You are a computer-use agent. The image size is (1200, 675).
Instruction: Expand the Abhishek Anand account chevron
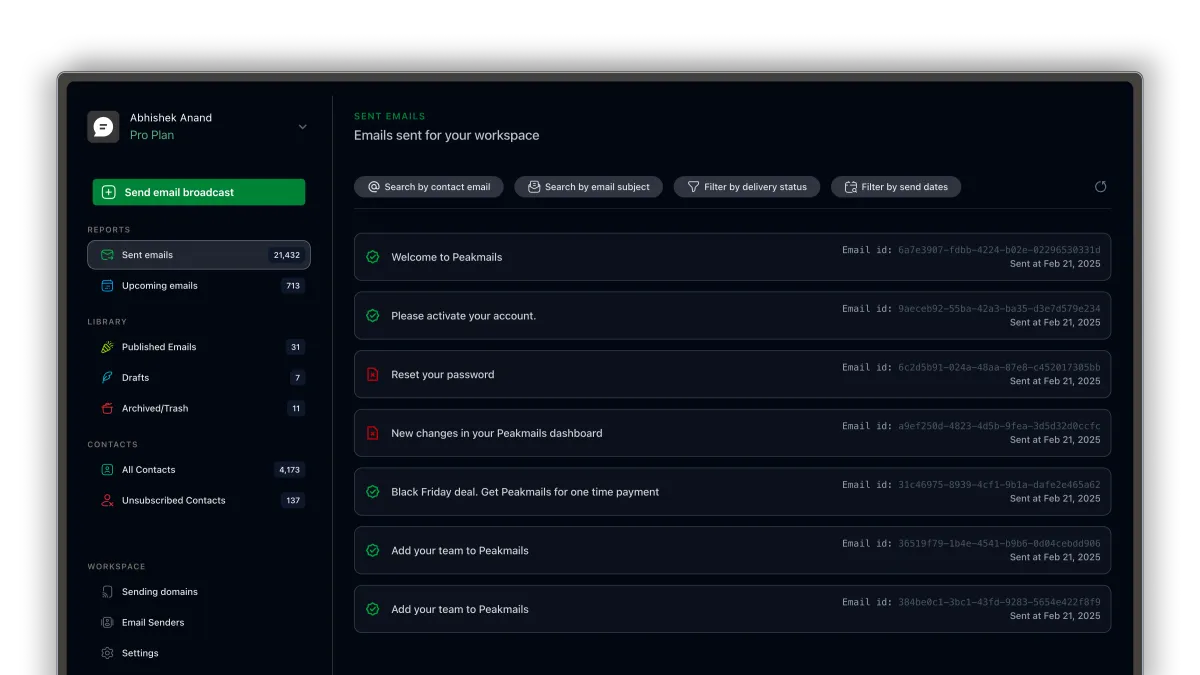[x=302, y=127]
